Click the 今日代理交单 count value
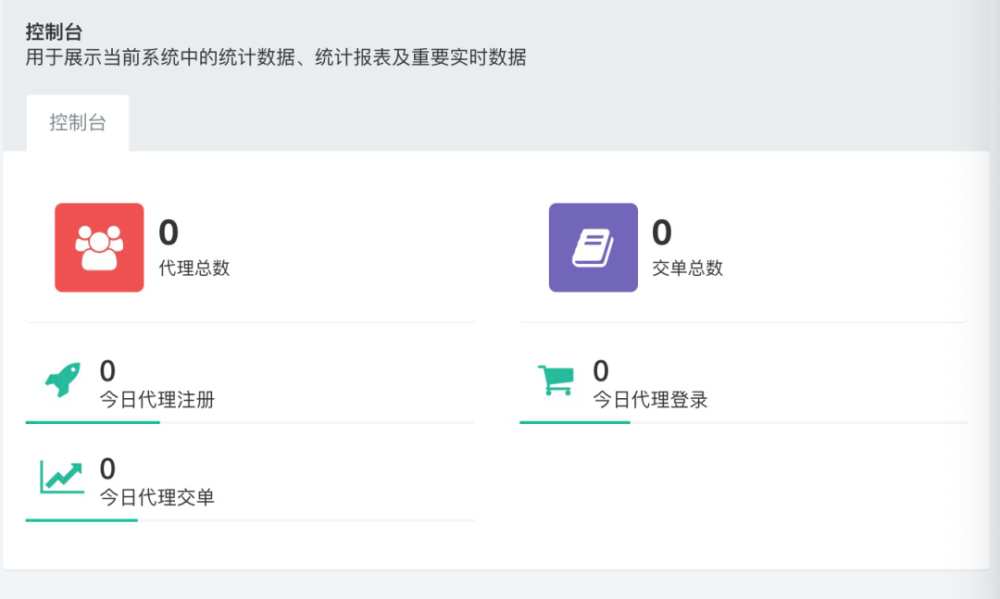This screenshot has width=1000, height=599. [x=108, y=469]
